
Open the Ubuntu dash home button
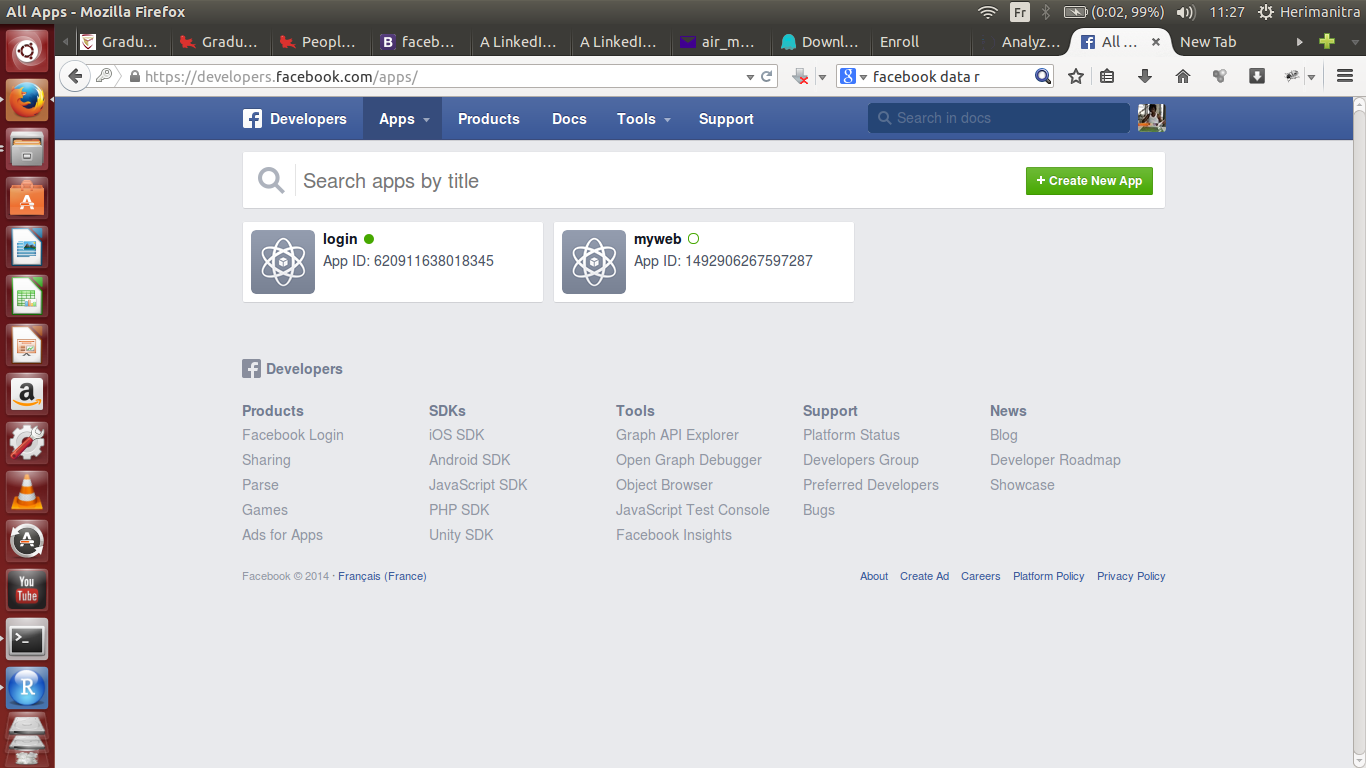tap(27, 50)
